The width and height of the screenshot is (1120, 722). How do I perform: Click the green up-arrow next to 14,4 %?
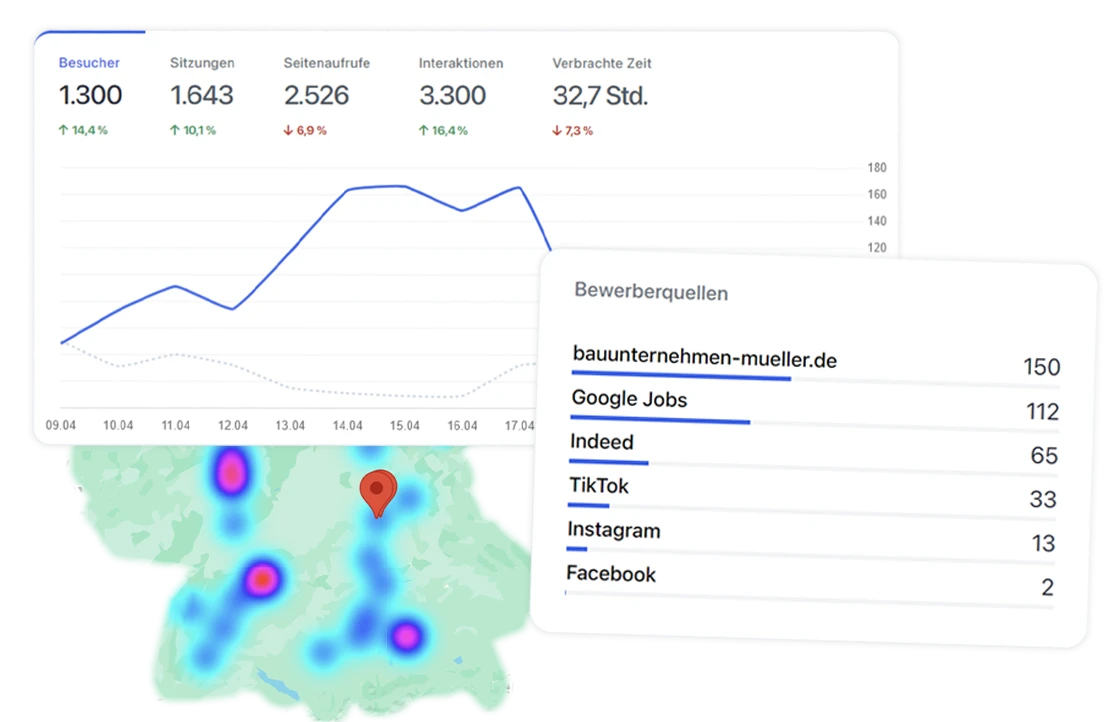click(x=64, y=129)
